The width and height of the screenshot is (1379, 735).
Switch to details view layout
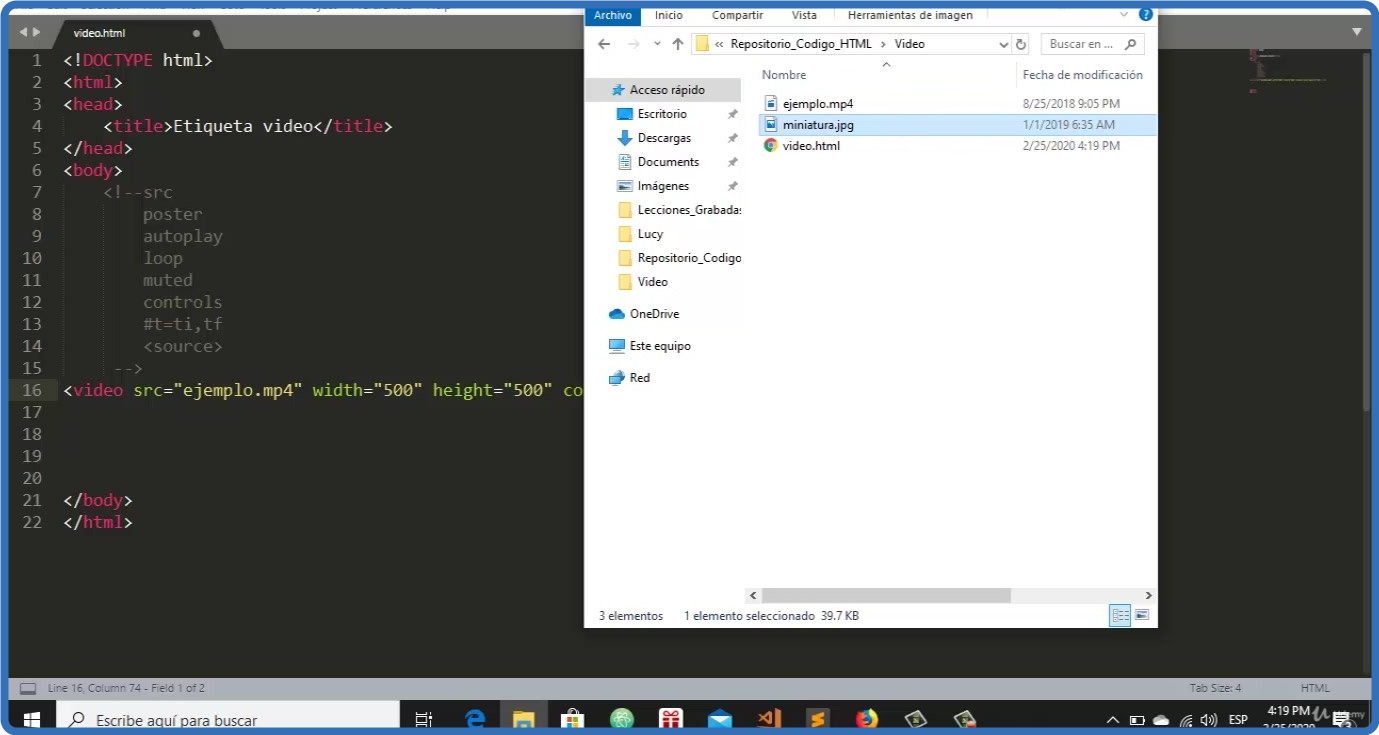pyautogui.click(x=1120, y=615)
